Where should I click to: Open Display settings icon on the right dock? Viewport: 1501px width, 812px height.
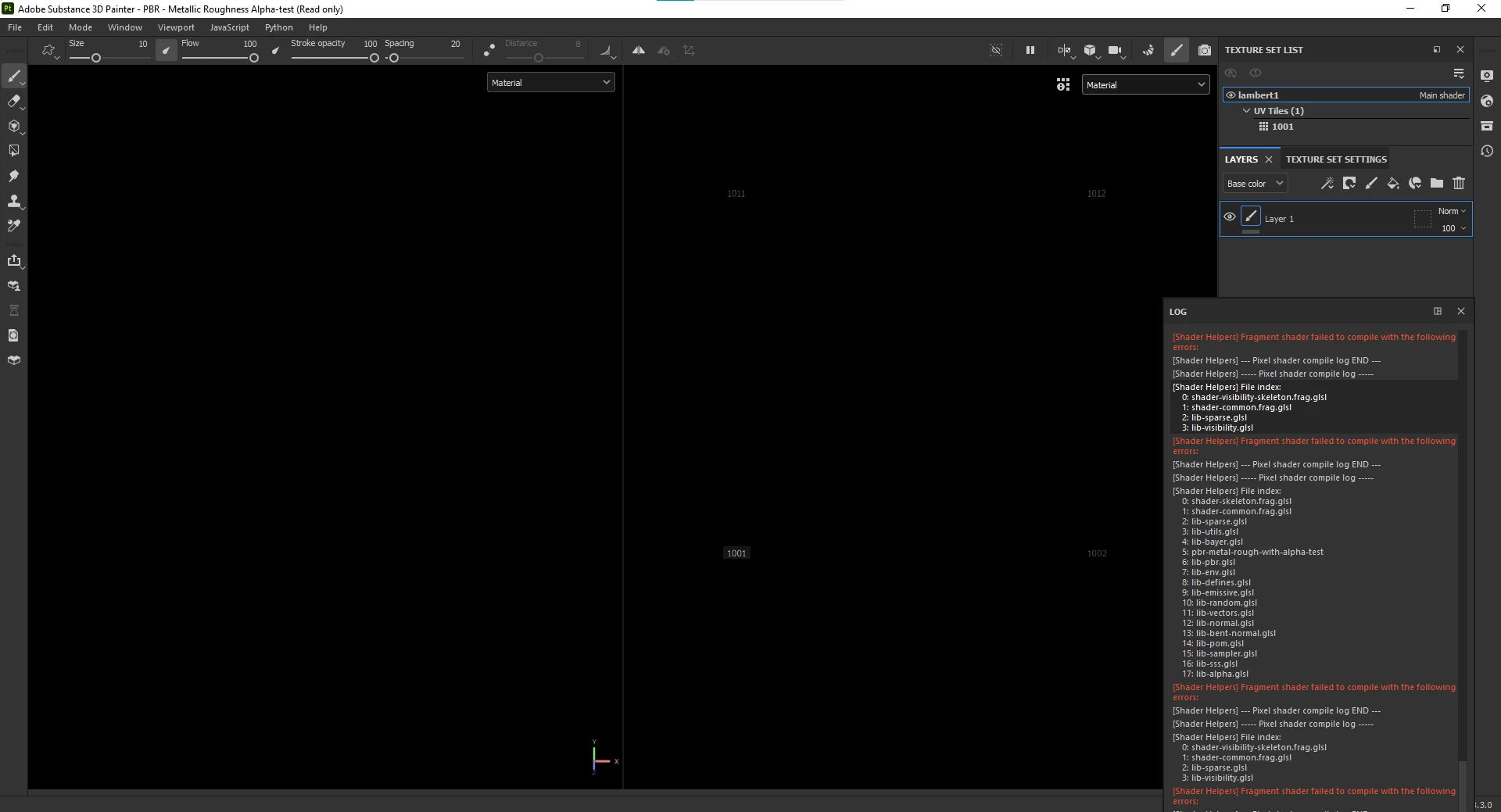(x=1487, y=76)
